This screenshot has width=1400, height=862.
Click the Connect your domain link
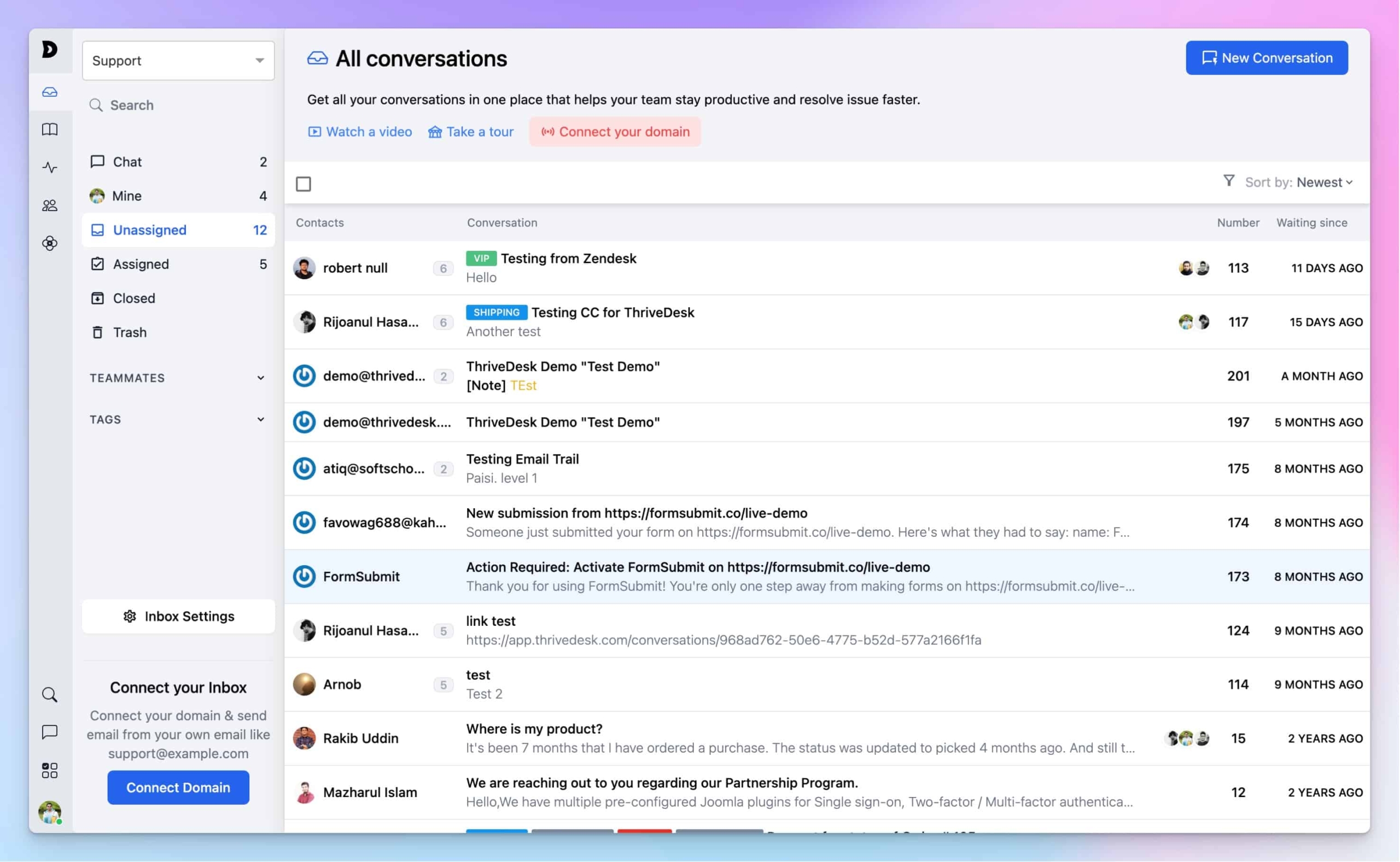pyautogui.click(x=615, y=132)
